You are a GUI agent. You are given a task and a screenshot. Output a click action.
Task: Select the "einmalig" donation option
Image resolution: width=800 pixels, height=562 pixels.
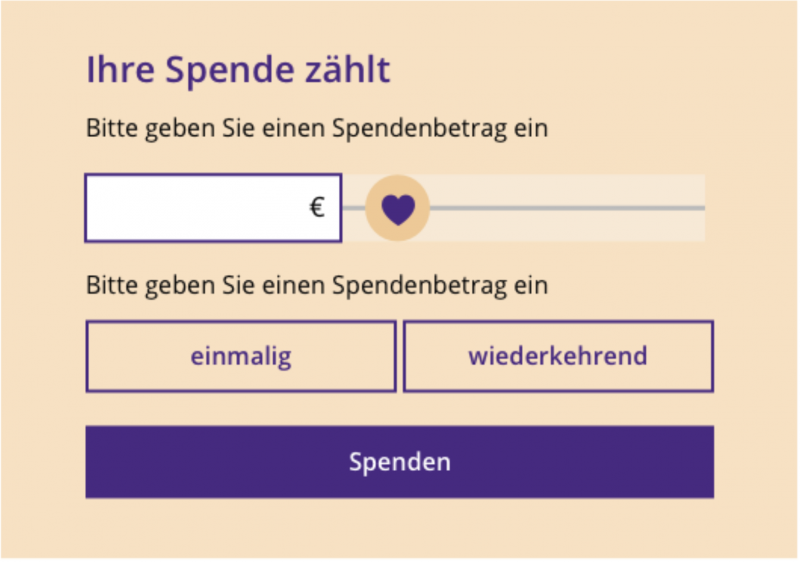point(241,356)
